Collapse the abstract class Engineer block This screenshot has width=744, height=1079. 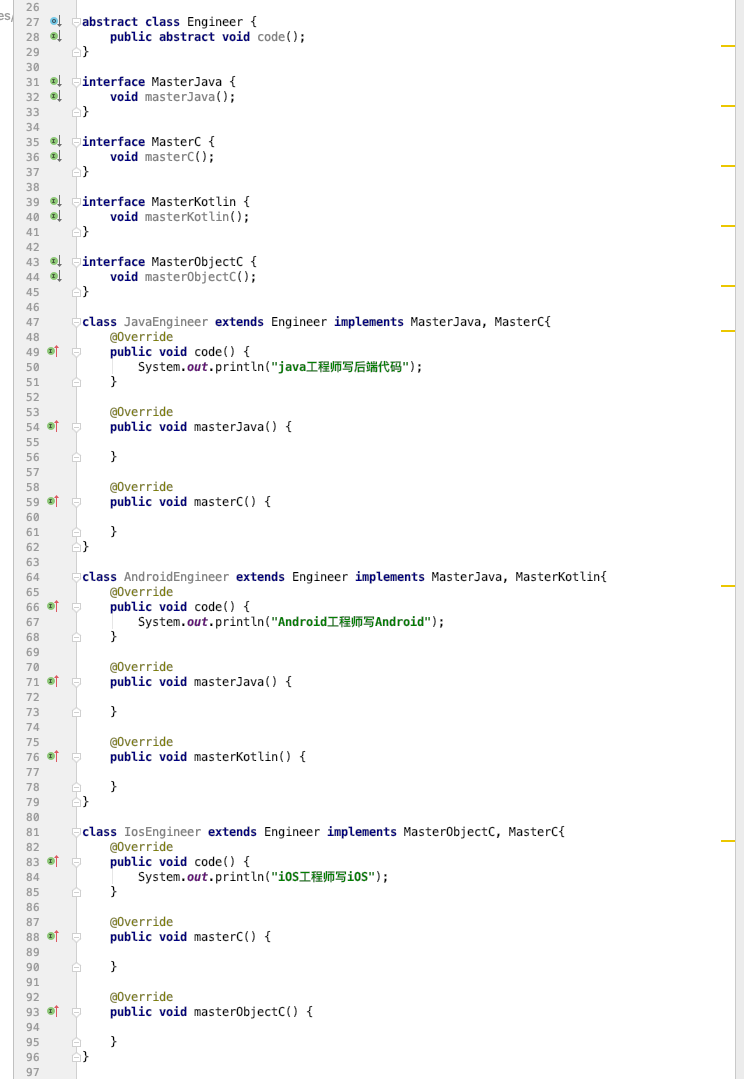click(76, 22)
